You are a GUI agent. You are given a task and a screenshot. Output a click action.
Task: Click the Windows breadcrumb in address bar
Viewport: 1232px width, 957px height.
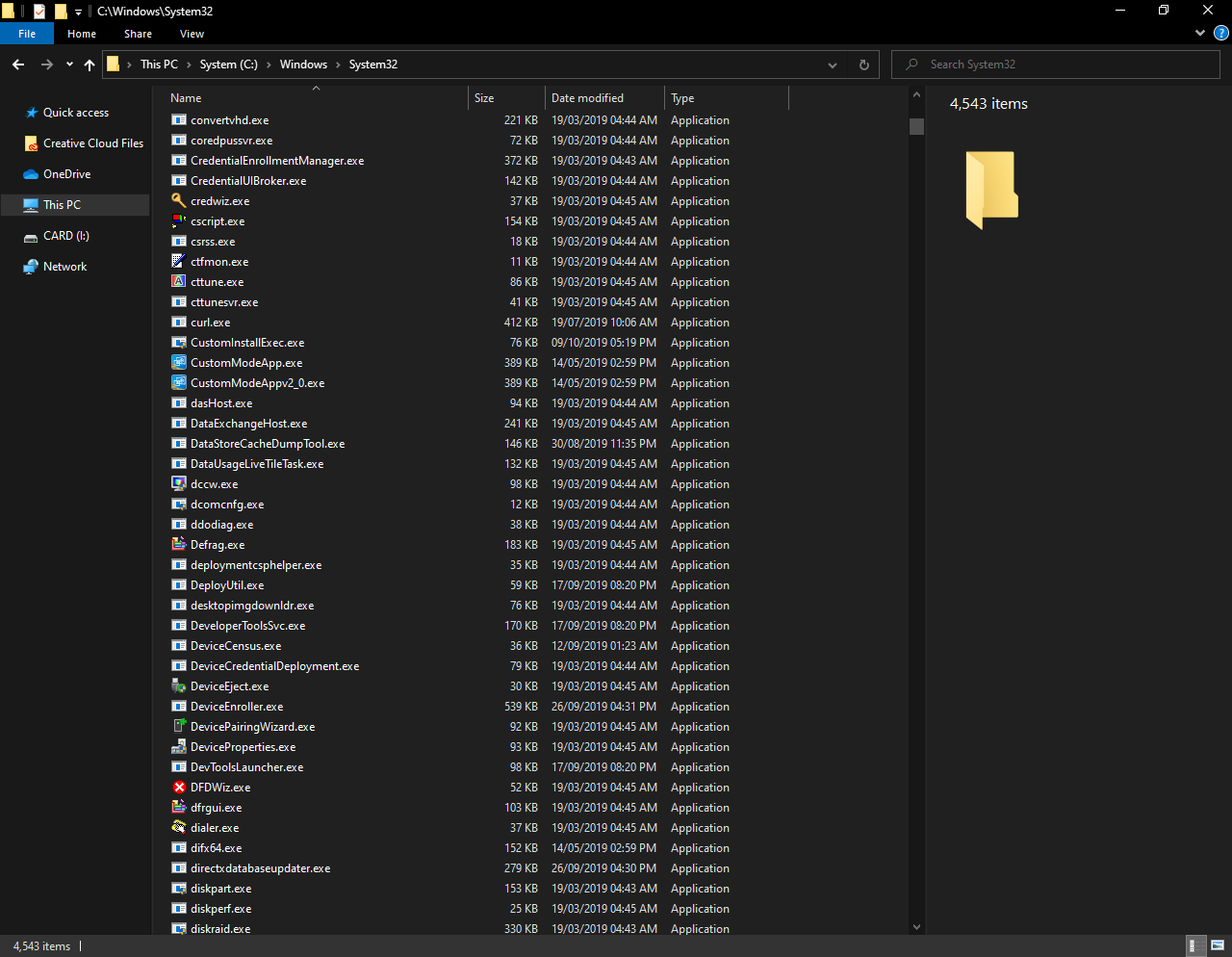click(x=303, y=65)
